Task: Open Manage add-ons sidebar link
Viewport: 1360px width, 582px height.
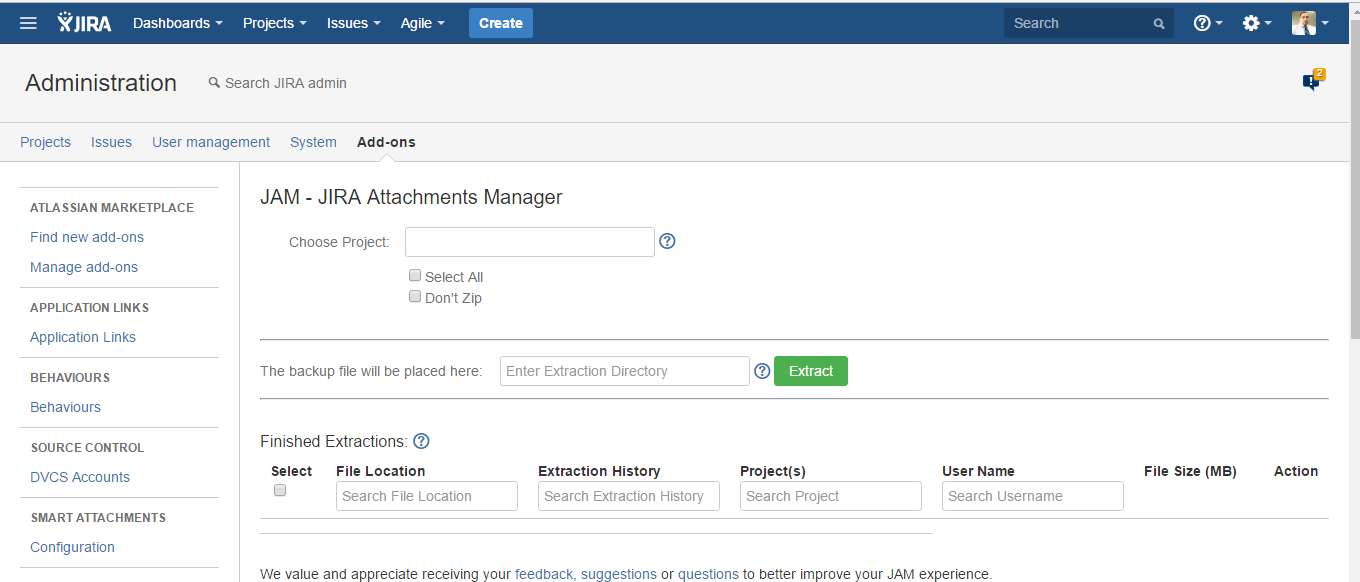Action: 84,267
